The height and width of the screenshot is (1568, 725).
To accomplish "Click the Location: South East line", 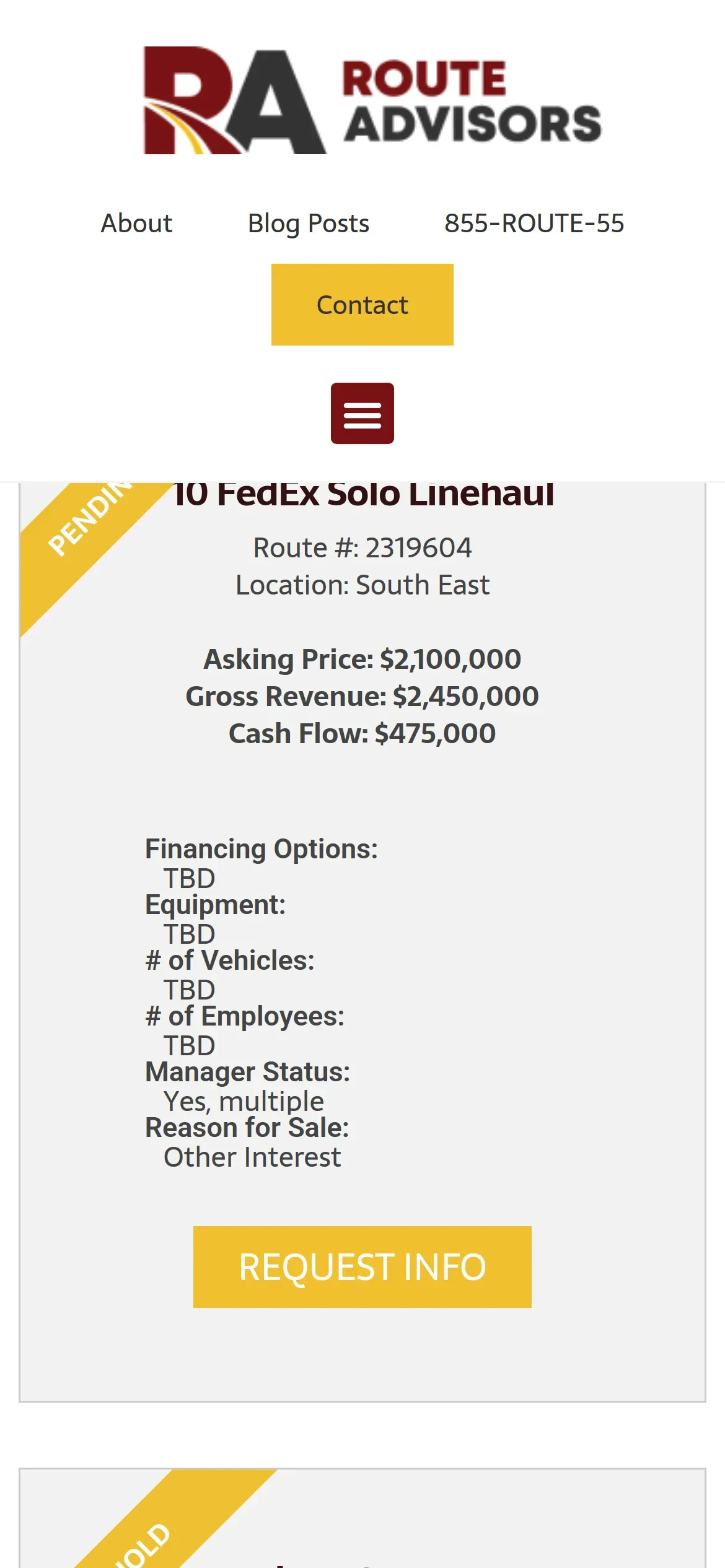I will point(362,585).
